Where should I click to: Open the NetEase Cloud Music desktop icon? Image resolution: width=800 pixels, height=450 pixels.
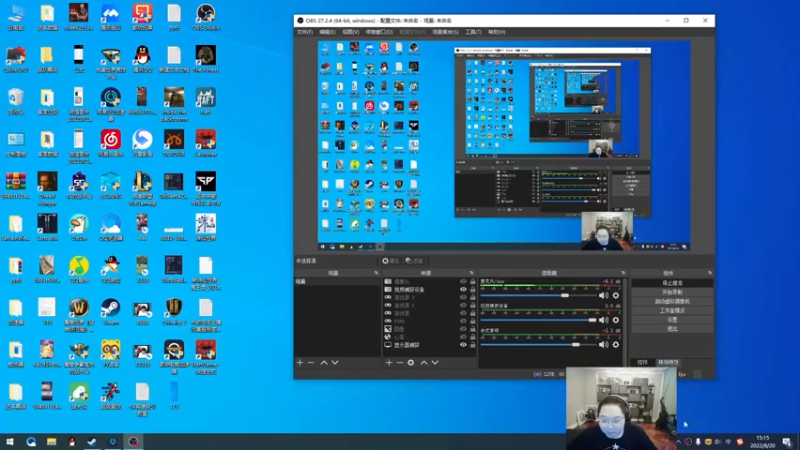click(111, 143)
